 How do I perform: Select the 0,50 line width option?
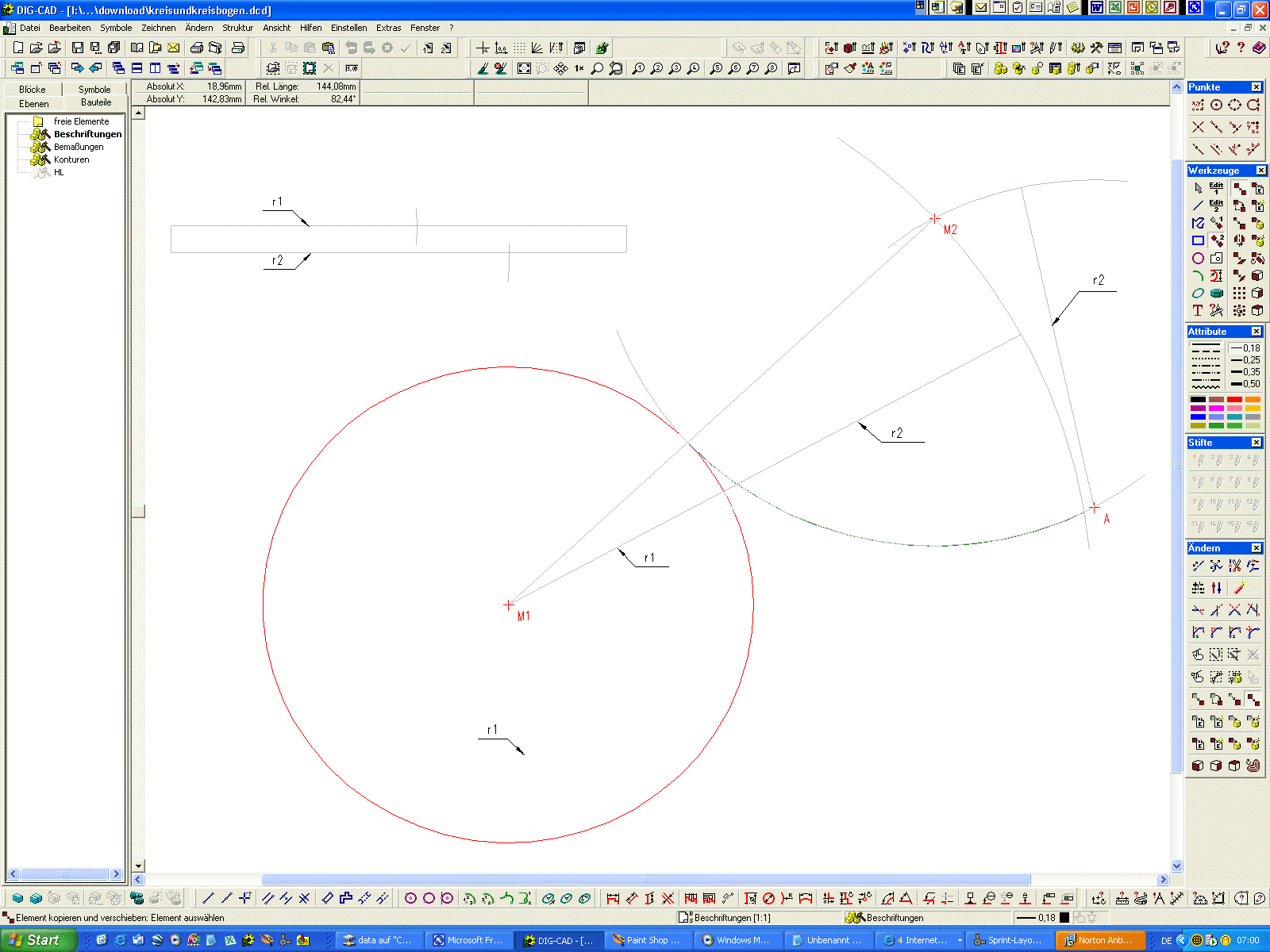click(x=1245, y=384)
